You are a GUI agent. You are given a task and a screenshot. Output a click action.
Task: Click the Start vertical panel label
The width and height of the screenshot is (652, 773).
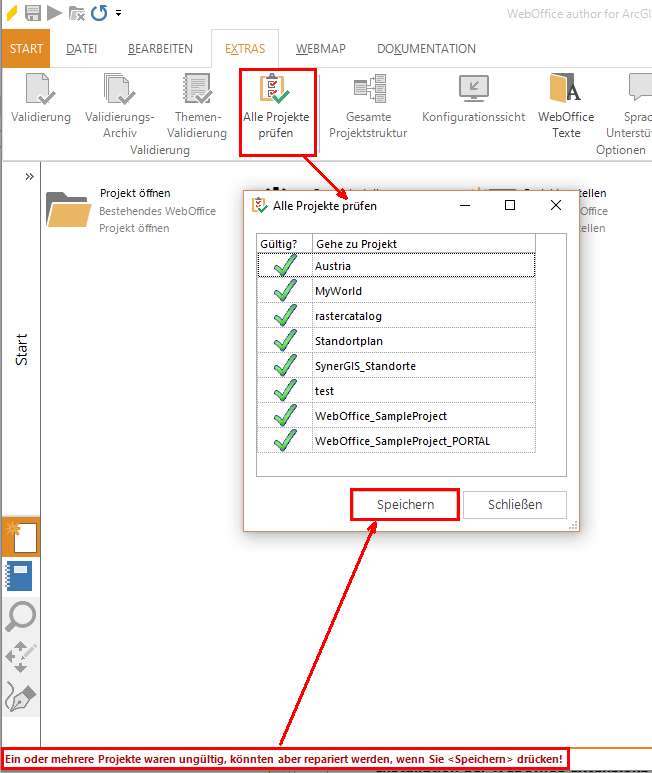22,350
